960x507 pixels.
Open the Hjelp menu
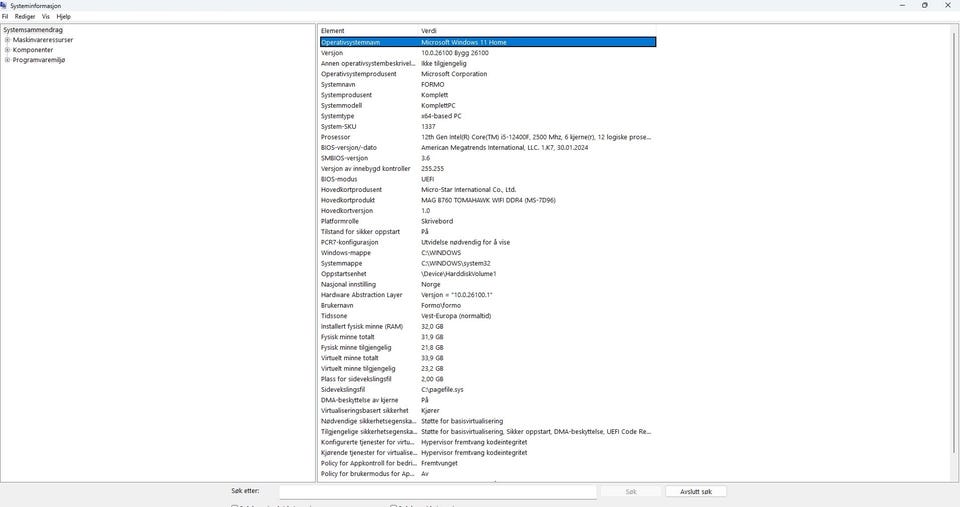[x=64, y=17]
